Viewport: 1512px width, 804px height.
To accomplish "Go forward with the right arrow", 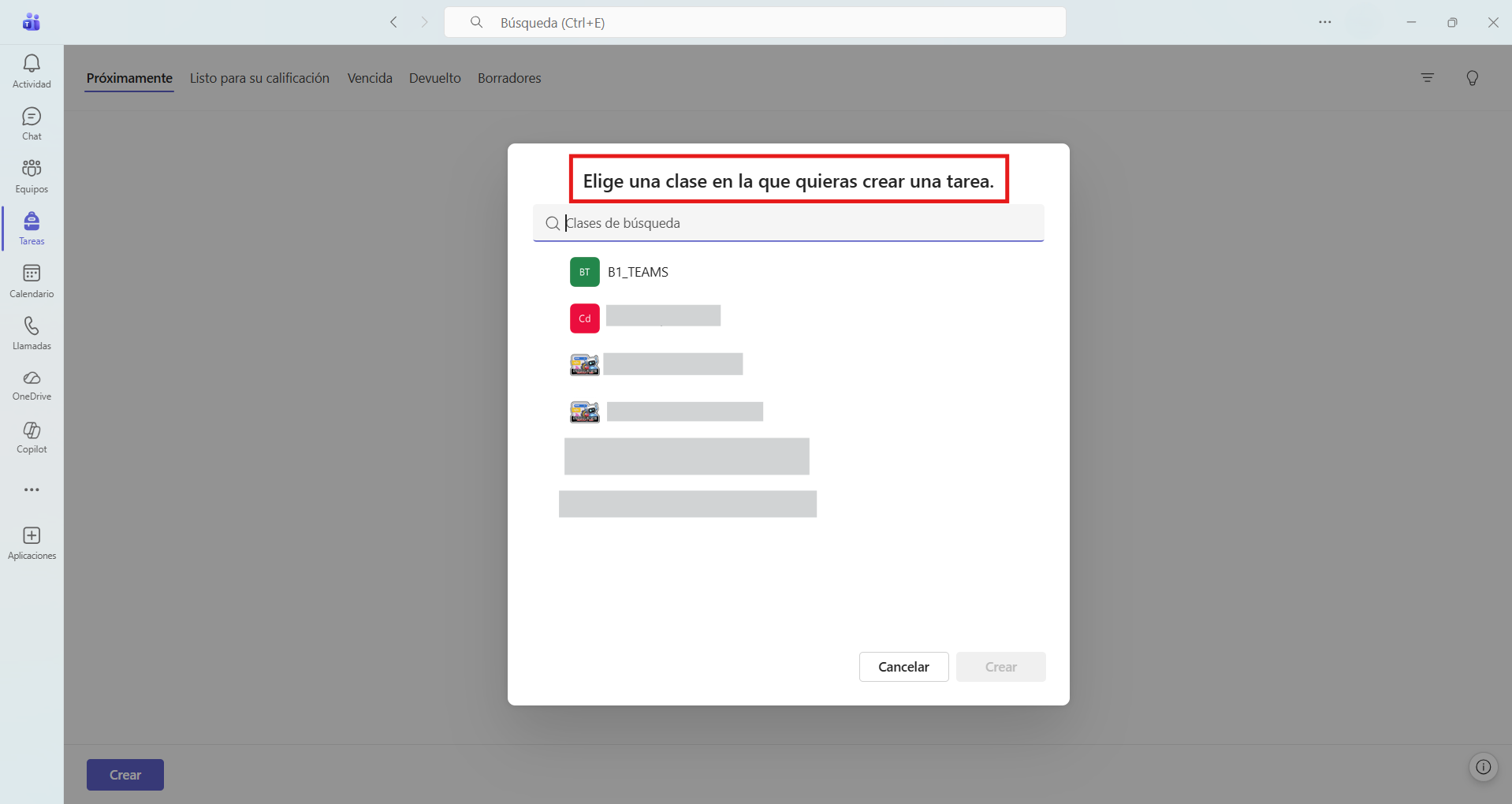I will tap(424, 22).
